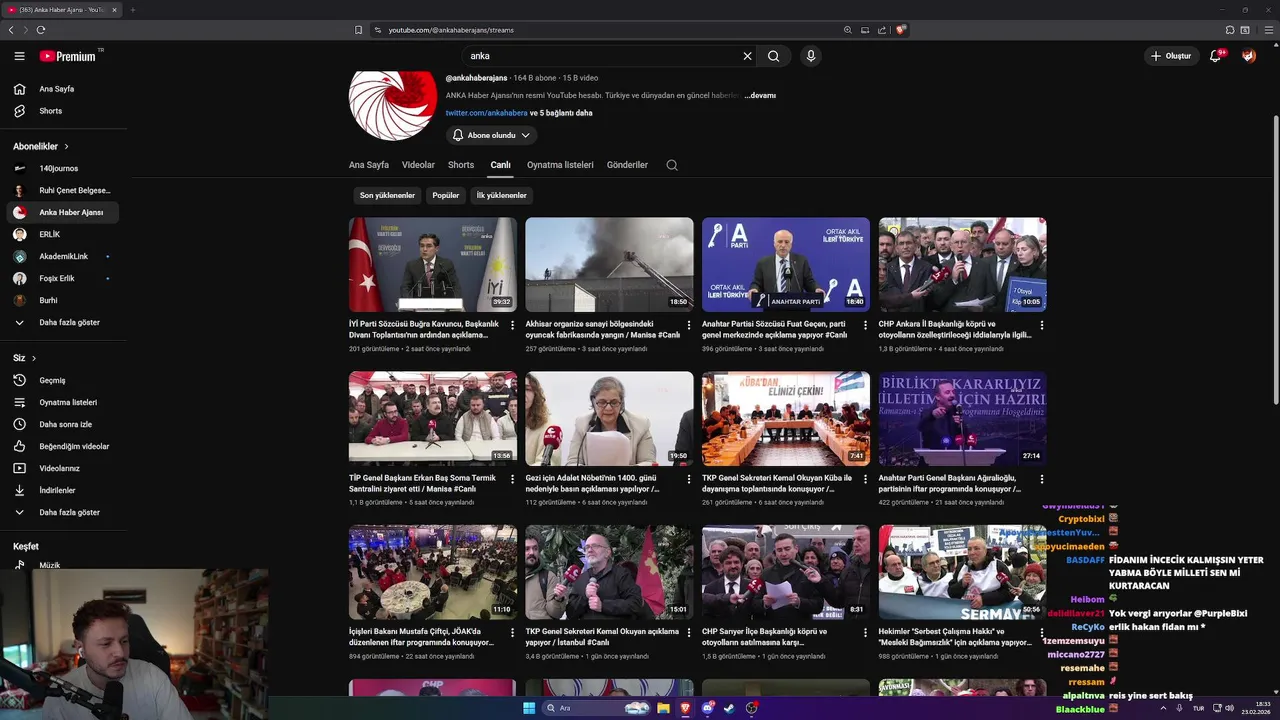Expand Daha fazla göster under Abonelikler
Viewport: 1280px width, 720px height.
[63, 323]
